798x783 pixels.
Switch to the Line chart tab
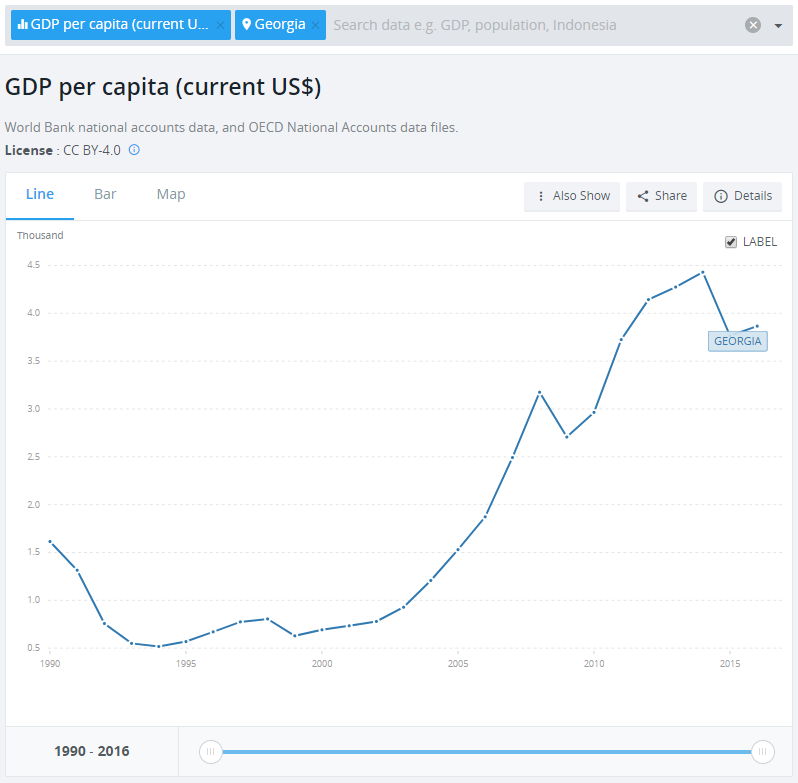pos(40,194)
